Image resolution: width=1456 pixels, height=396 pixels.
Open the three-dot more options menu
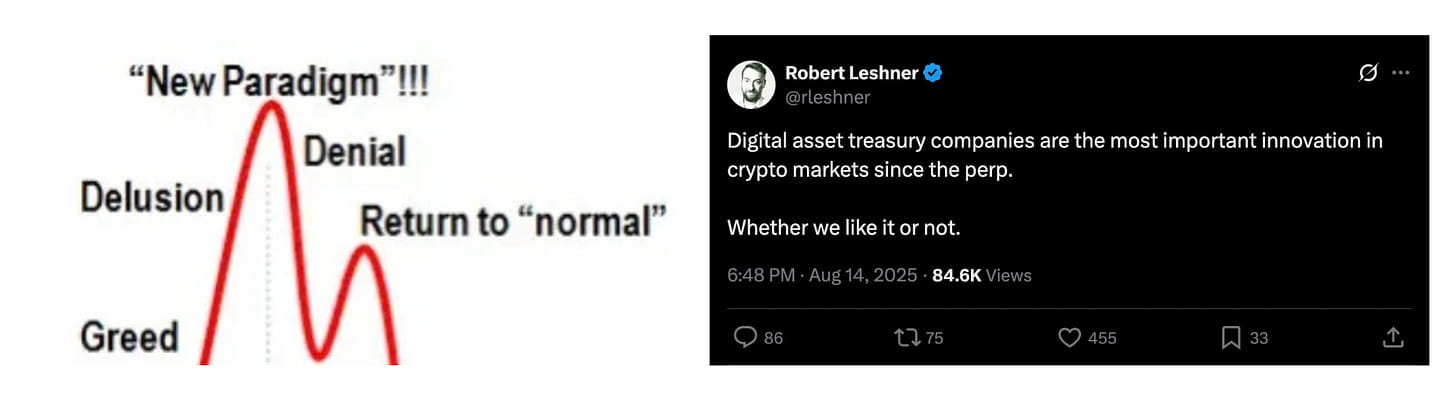click(x=1400, y=73)
